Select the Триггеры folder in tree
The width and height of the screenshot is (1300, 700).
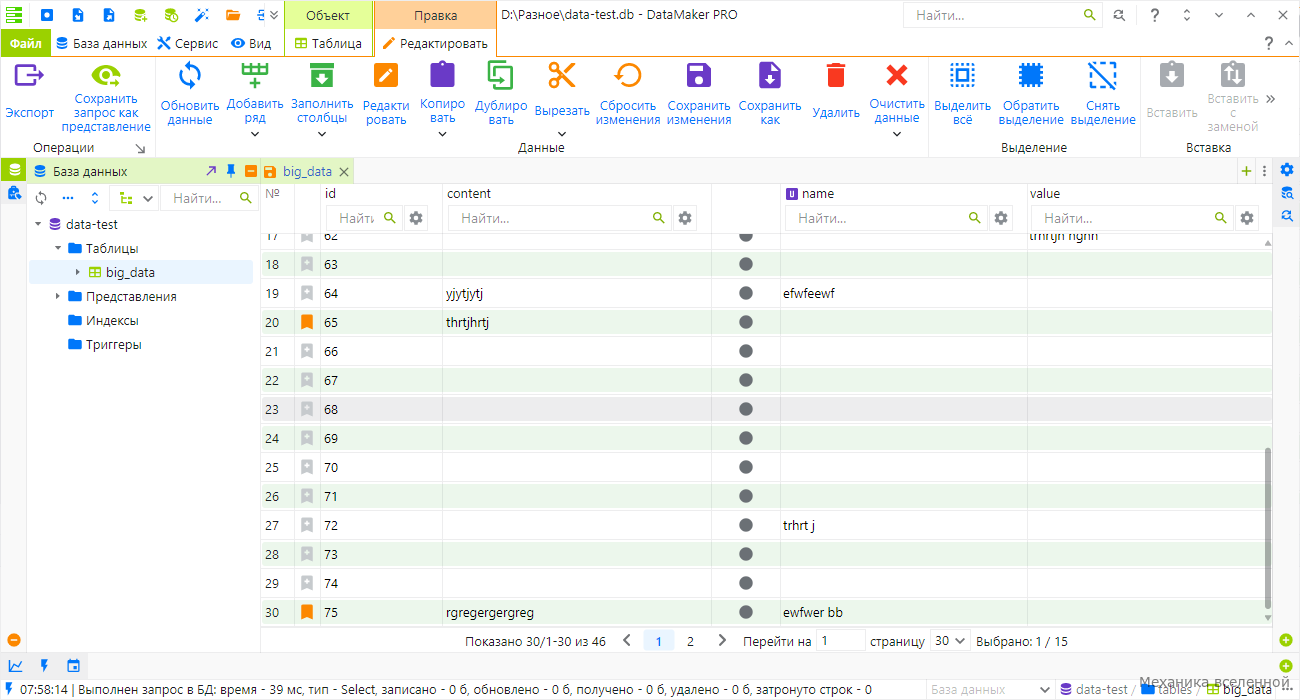click(113, 344)
